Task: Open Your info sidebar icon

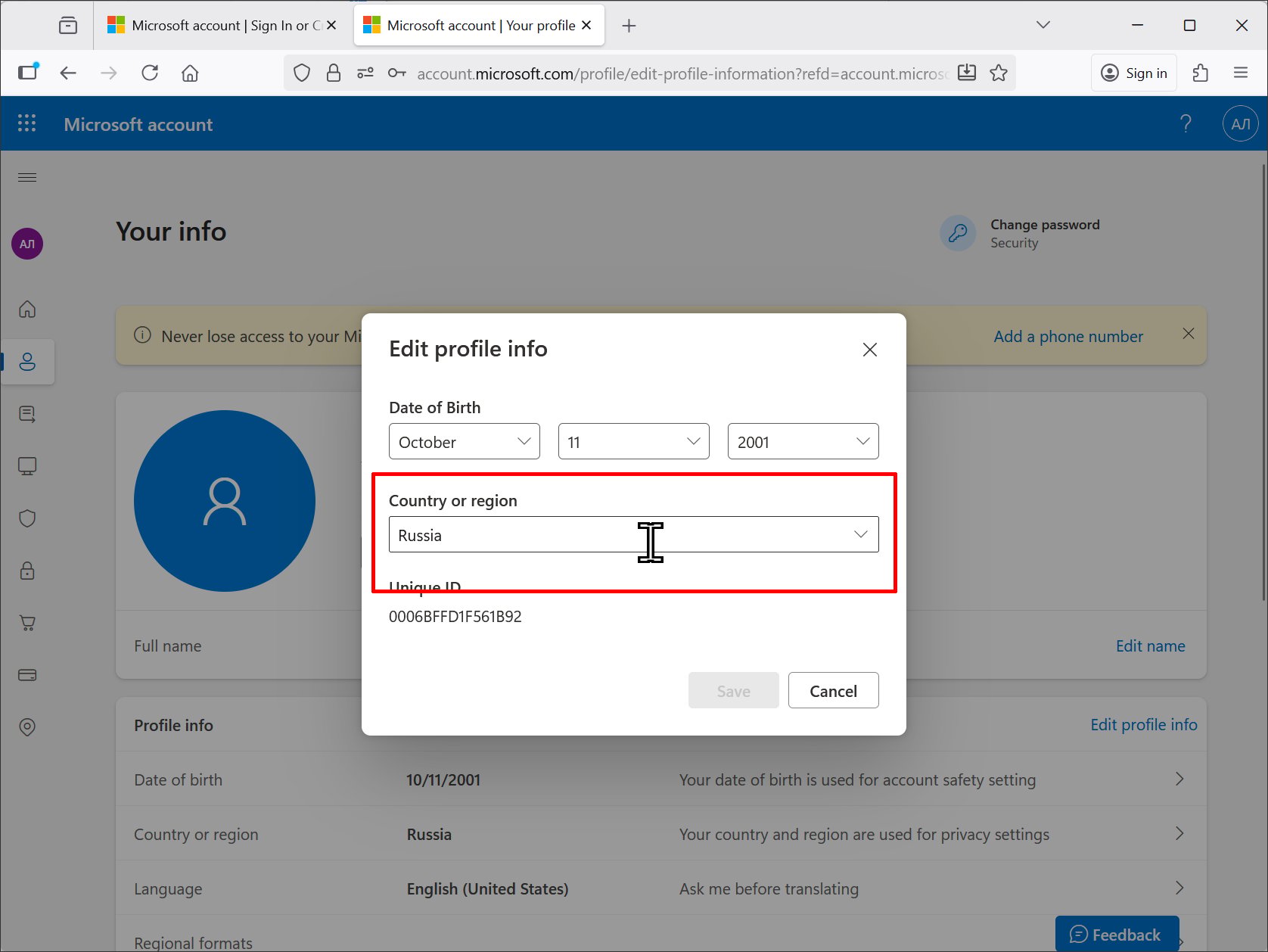Action: point(27,362)
